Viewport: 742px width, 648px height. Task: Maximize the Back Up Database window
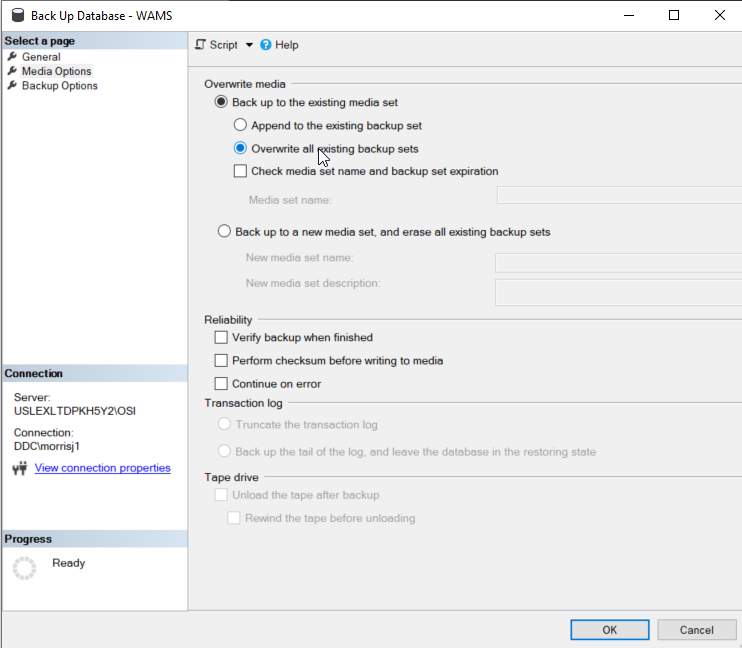674,16
